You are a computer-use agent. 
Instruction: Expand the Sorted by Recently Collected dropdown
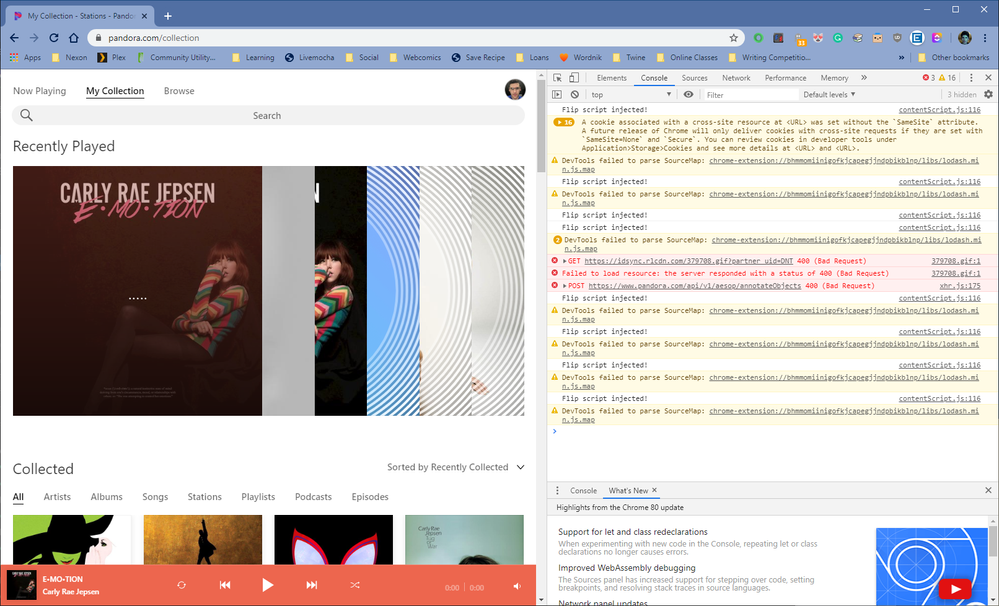(455, 467)
